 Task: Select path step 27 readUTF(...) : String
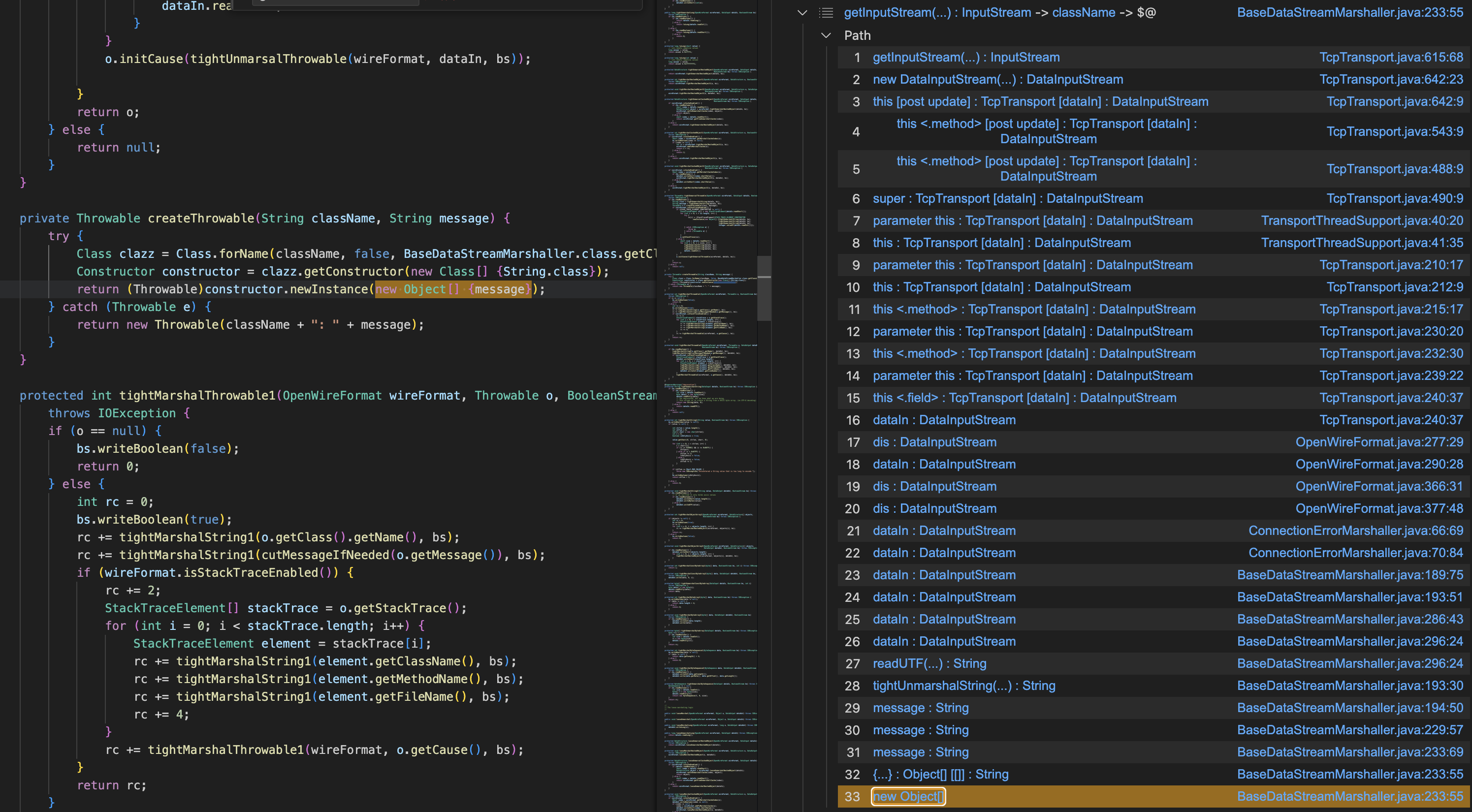[x=929, y=663]
